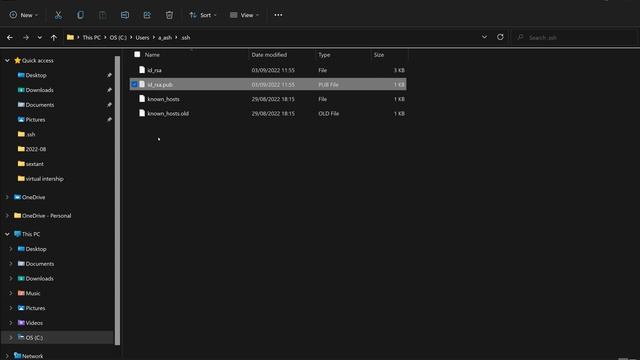Uncheck the id_rsa.pub file checkbox
Image resolution: width=640 pixels, height=360 pixels.
[134, 84]
